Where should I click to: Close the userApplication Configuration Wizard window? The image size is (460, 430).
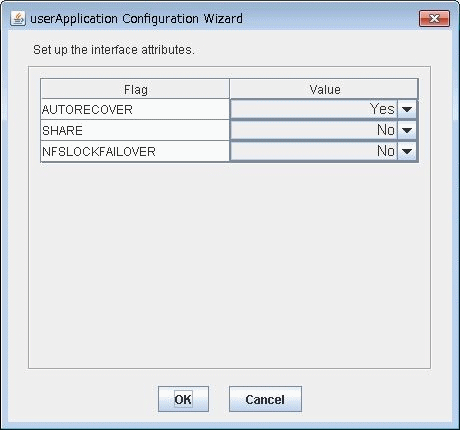pos(434,18)
